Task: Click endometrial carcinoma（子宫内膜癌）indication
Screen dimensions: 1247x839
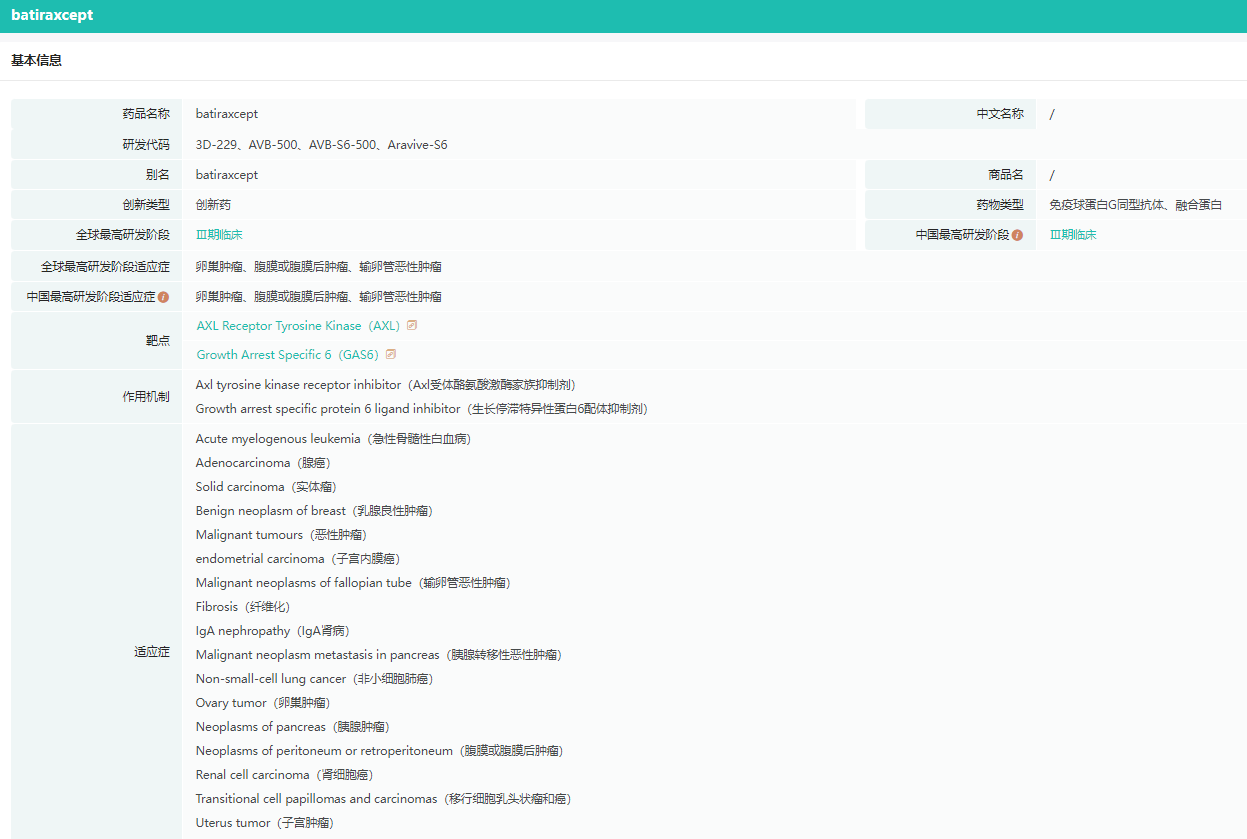Action: click(x=298, y=559)
